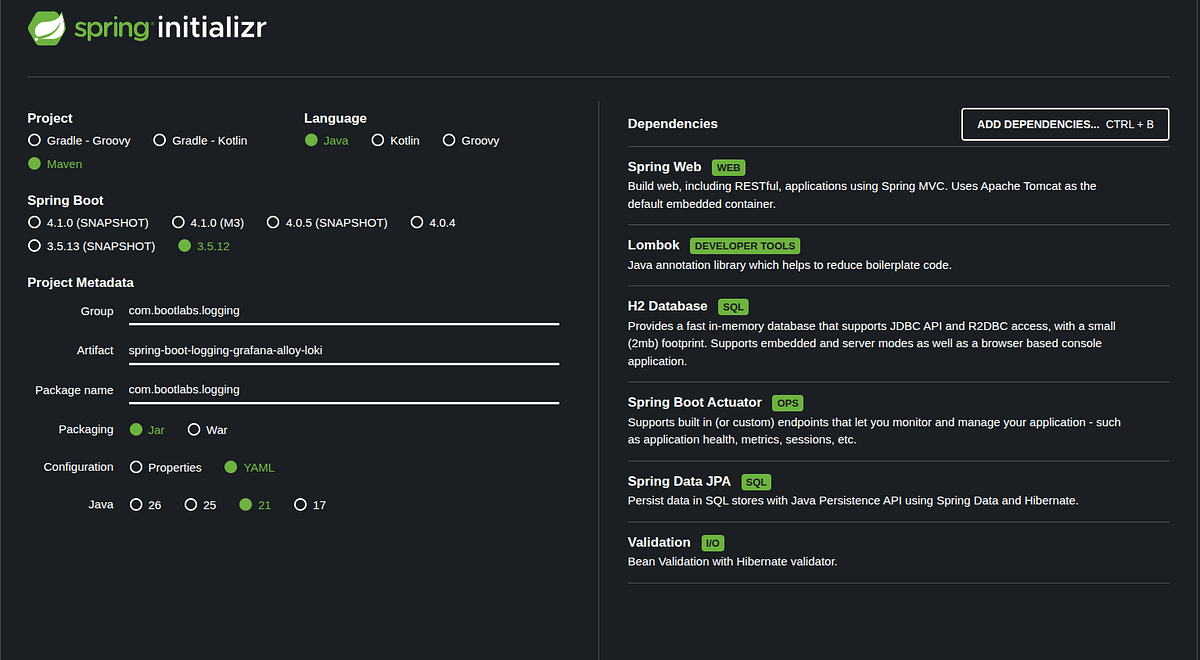Click the Bean Validation with Hibernate validator description
The height and width of the screenshot is (660, 1200).
click(732, 562)
